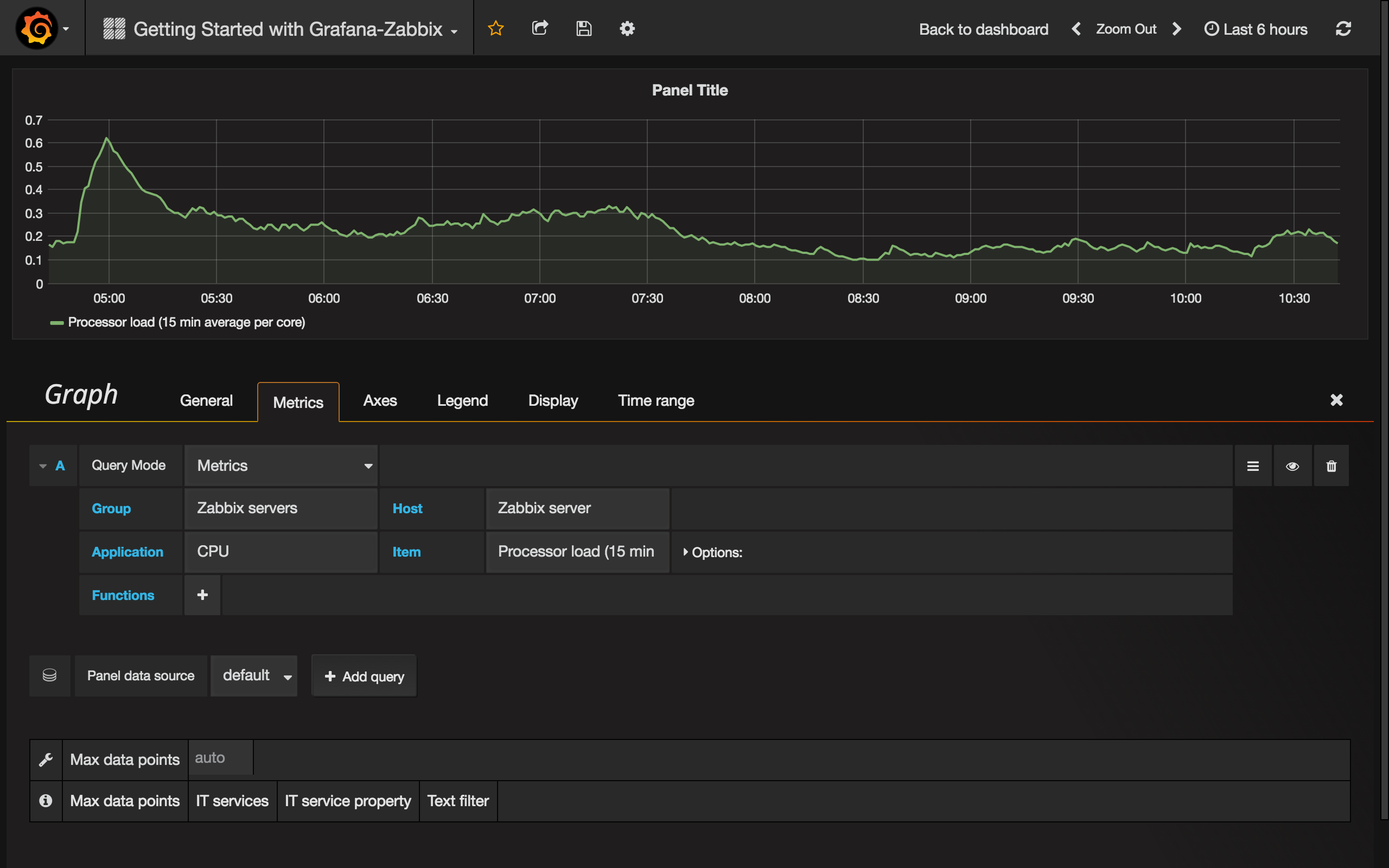Open Panel data source default dropdown

coord(254,676)
